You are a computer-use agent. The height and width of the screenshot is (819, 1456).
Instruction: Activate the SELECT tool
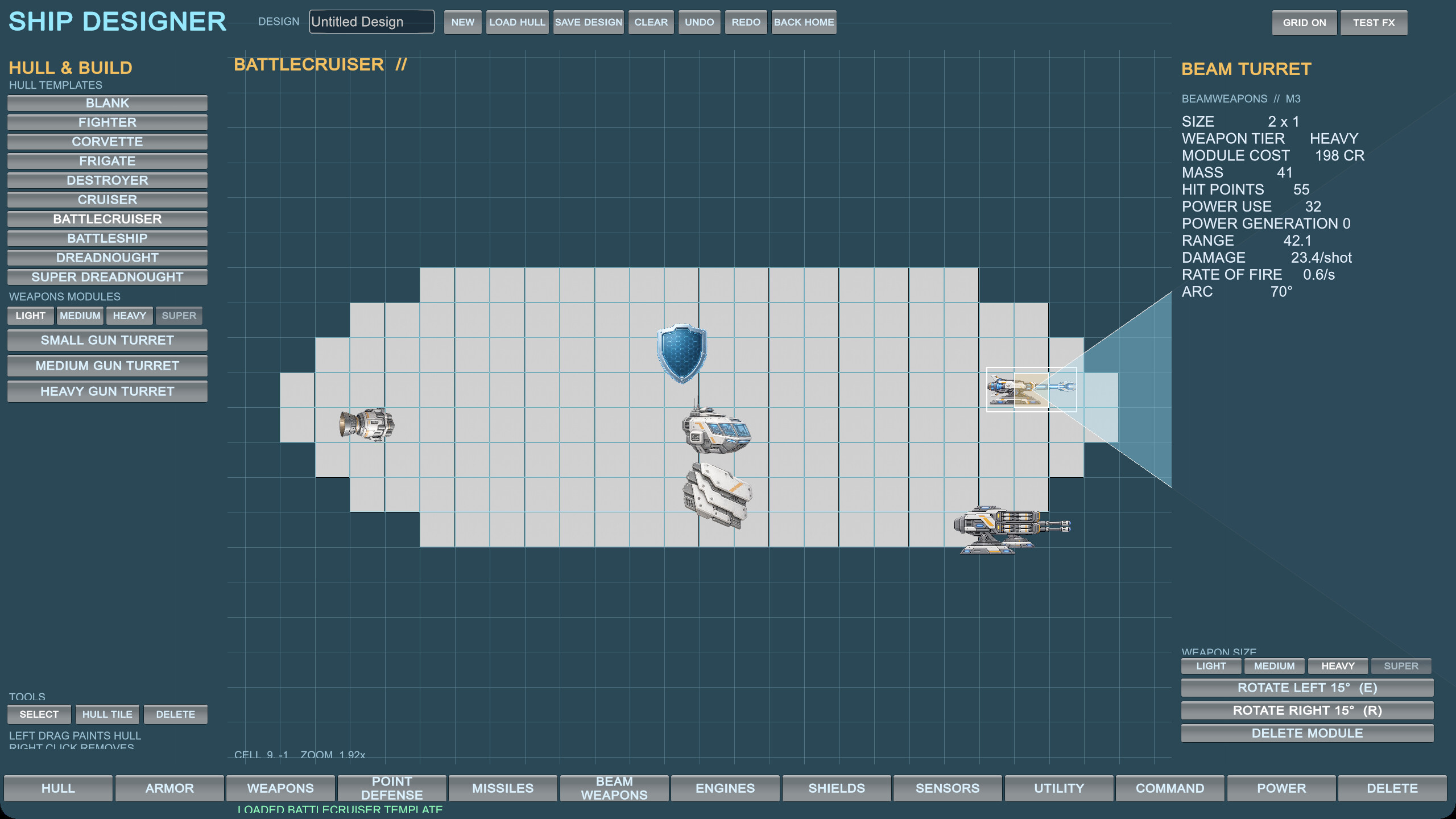[x=39, y=714]
